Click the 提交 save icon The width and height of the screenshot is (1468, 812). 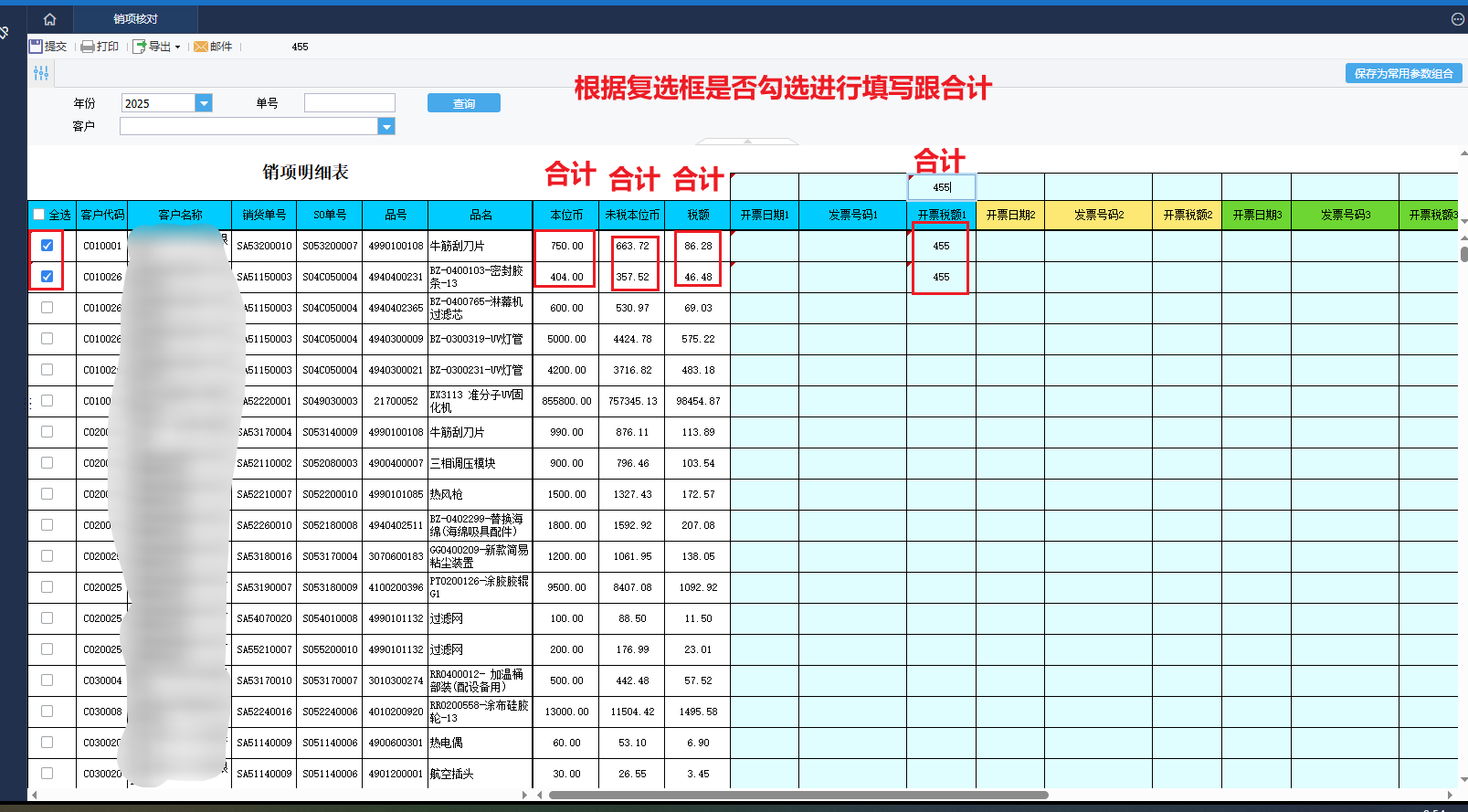click(x=35, y=46)
